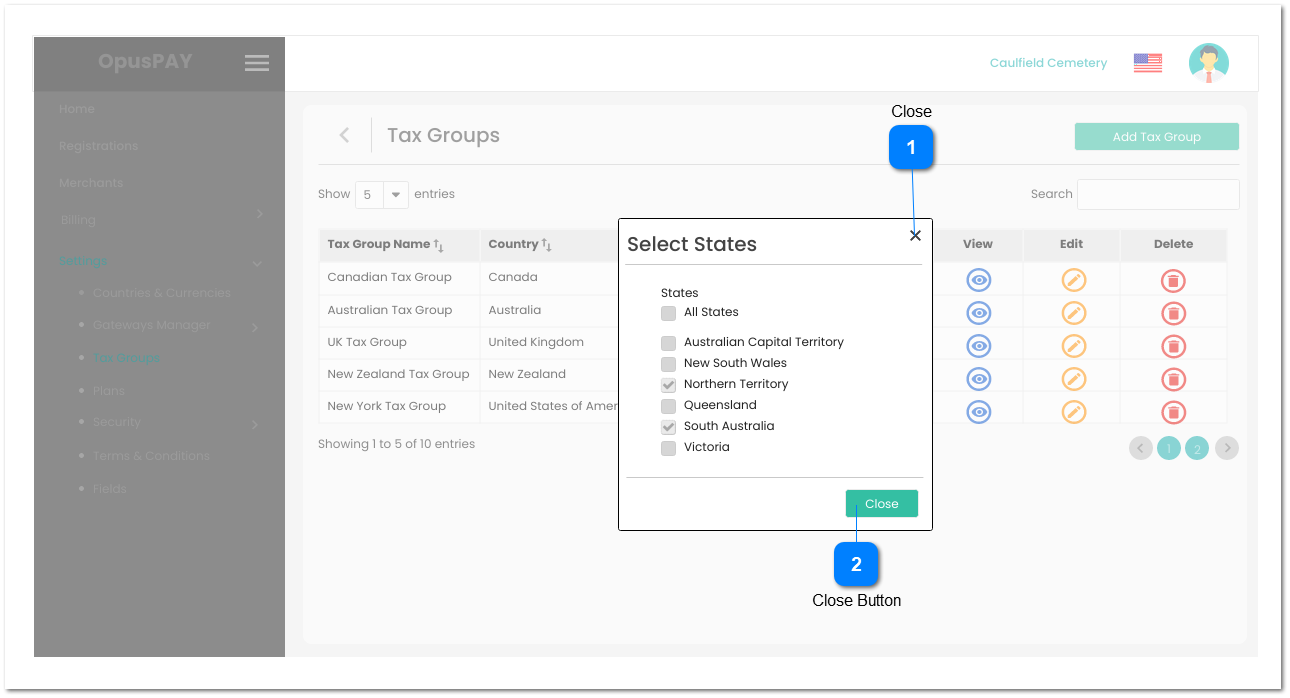Click edit pencil icon for Australian Tax Group
The image size is (1290, 698).
[1073, 313]
